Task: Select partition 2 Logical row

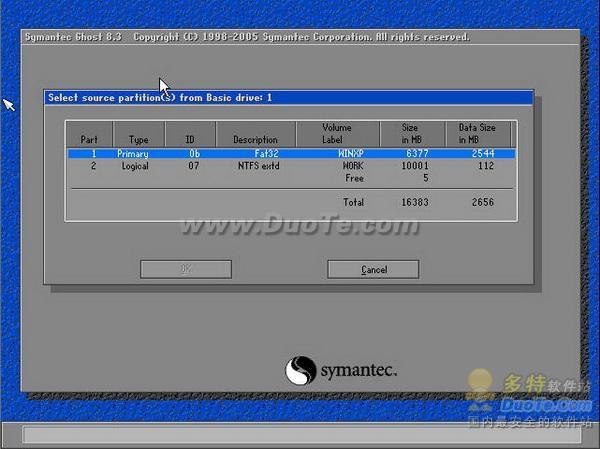Action: point(292,166)
